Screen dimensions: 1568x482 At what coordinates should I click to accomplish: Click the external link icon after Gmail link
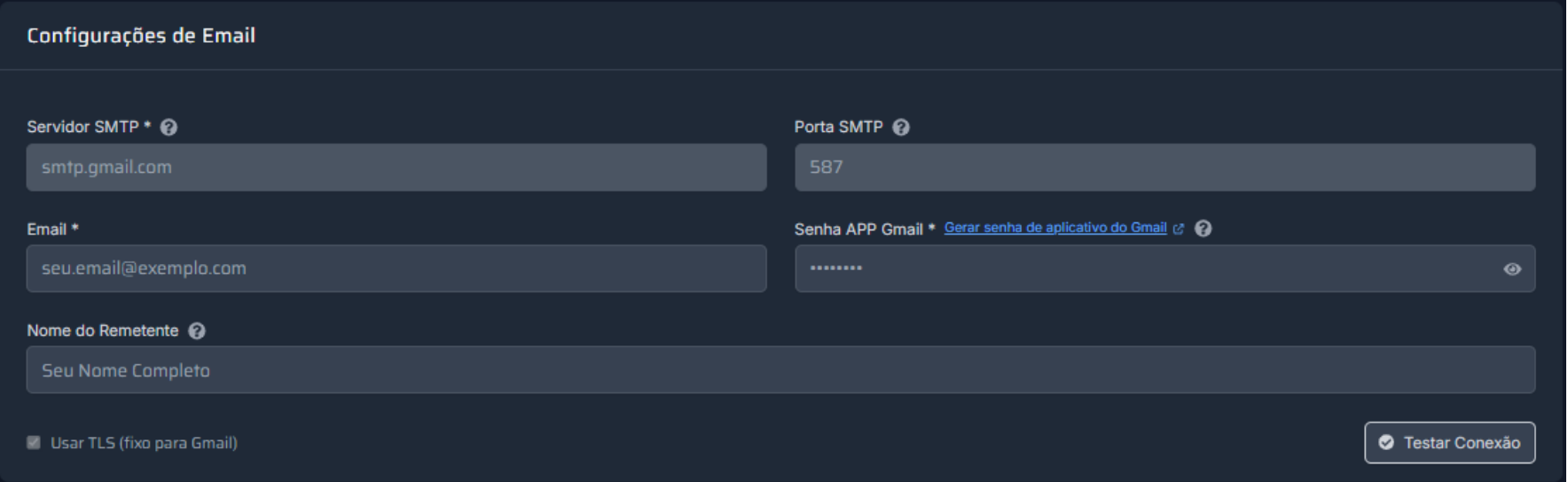pyautogui.click(x=1178, y=229)
